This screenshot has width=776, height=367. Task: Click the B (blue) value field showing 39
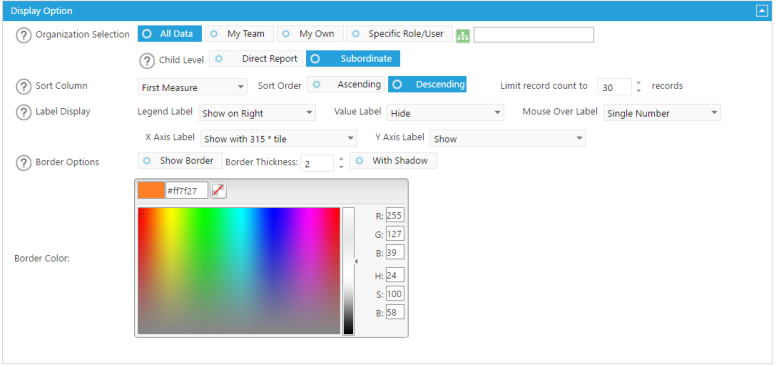[395, 252]
